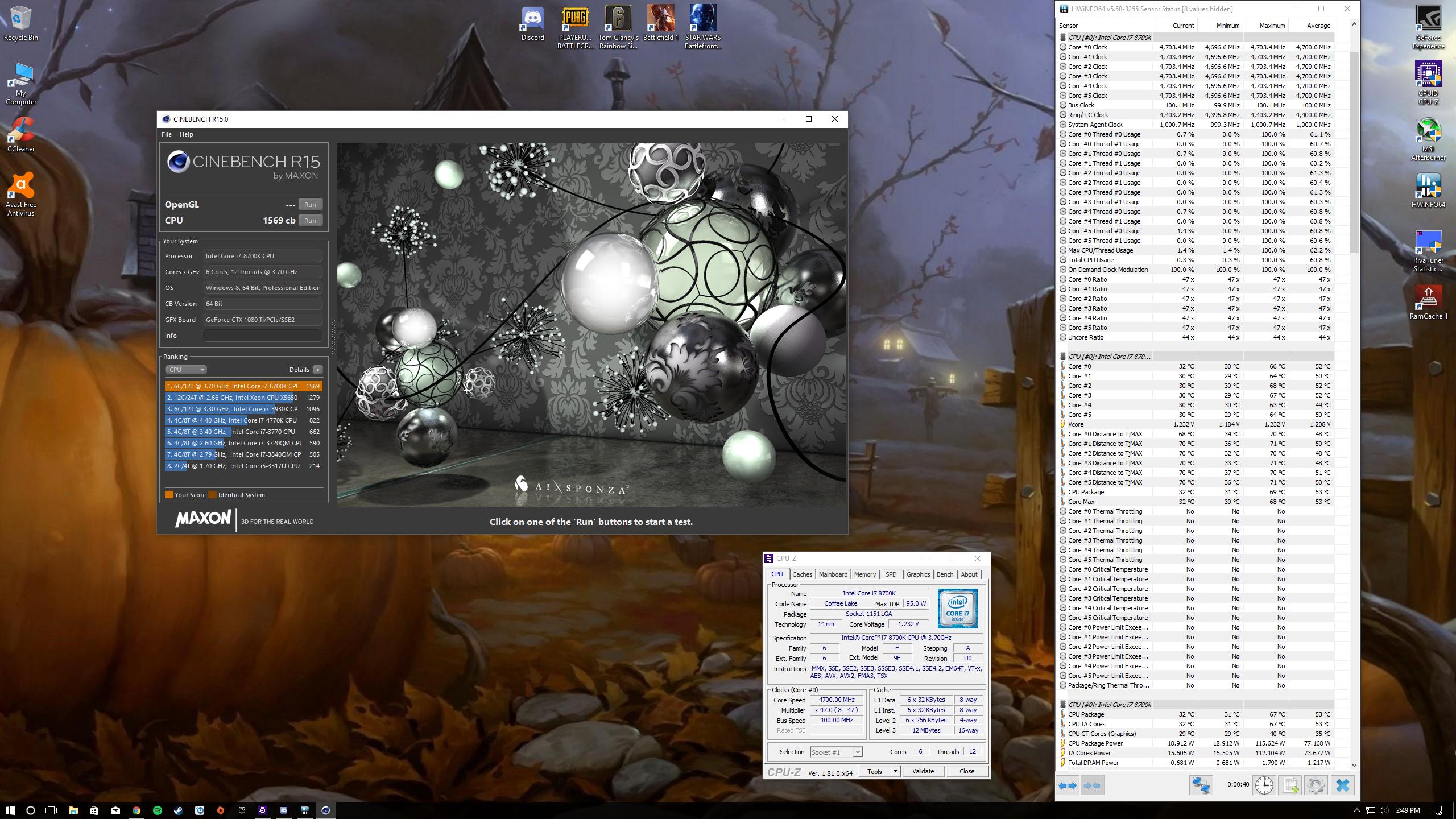Click the Validate button in CPU-Z
This screenshot has height=819, width=1456.
click(923, 771)
